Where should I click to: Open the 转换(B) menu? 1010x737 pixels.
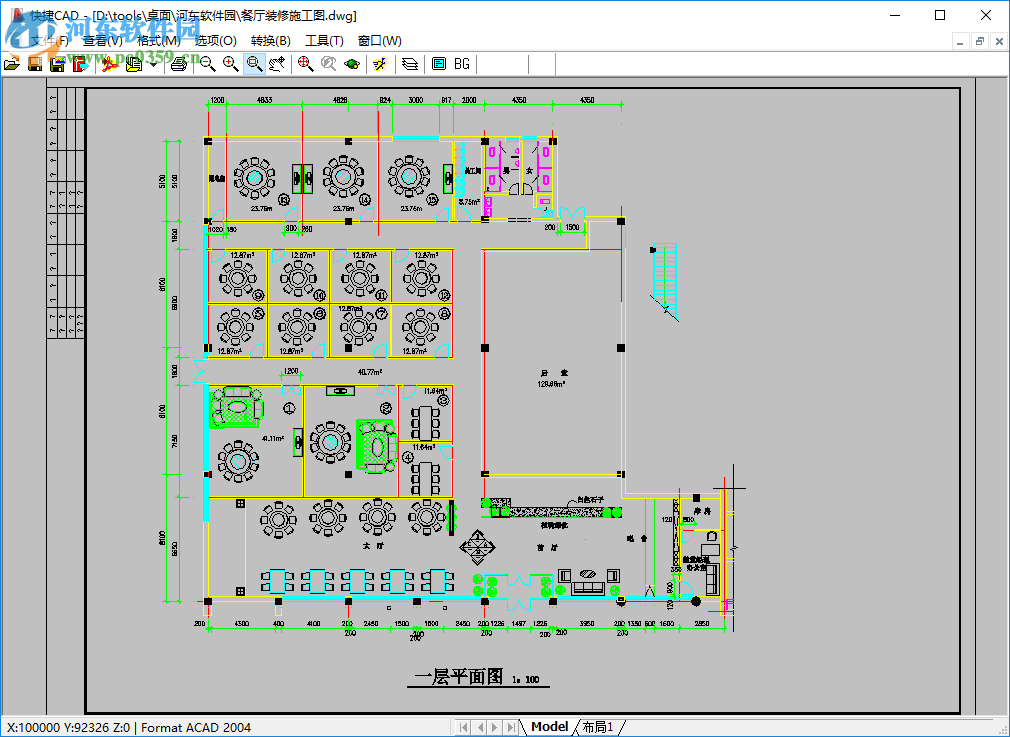pos(270,41)
